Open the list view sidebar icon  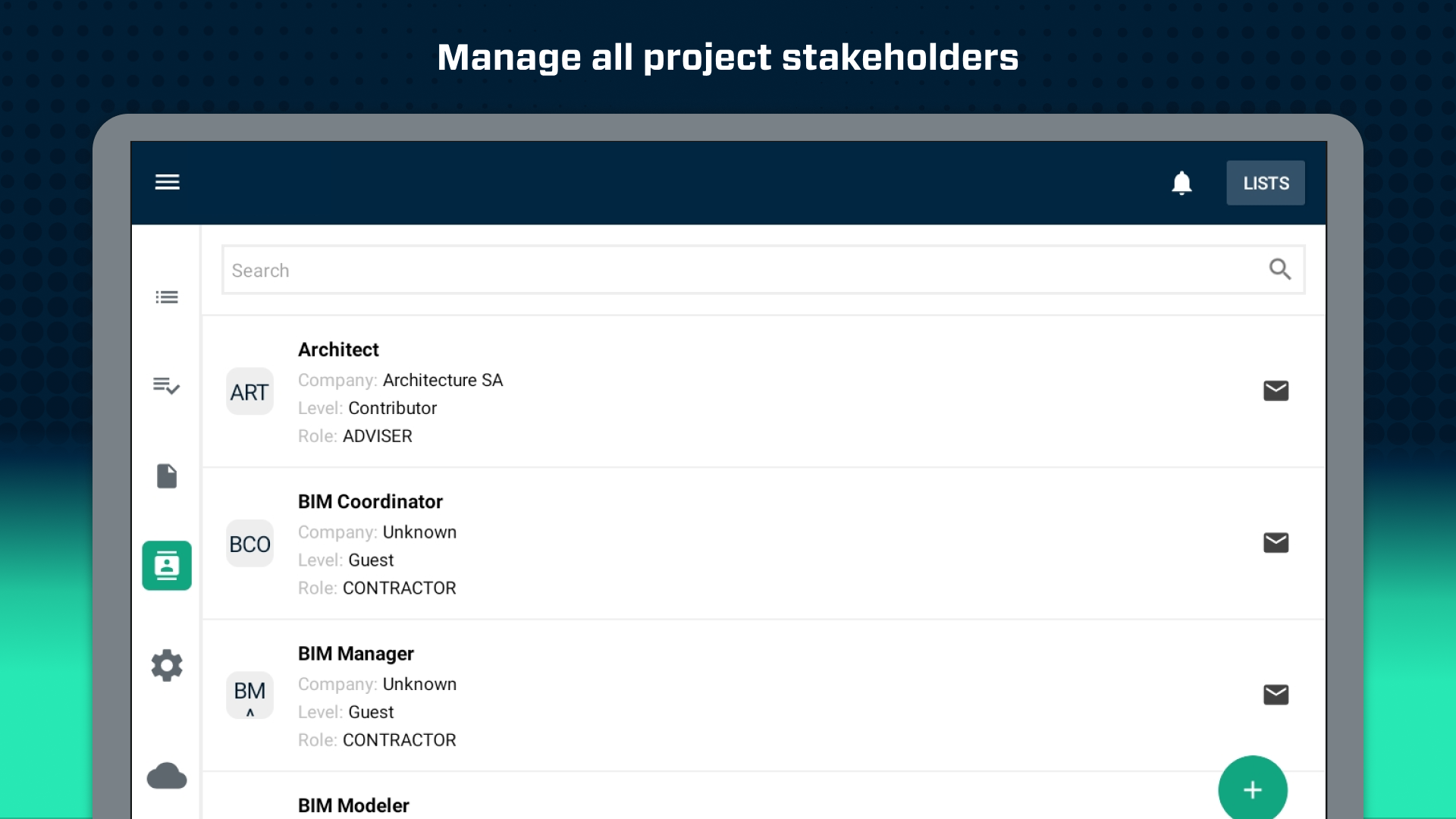pos(167,297)
